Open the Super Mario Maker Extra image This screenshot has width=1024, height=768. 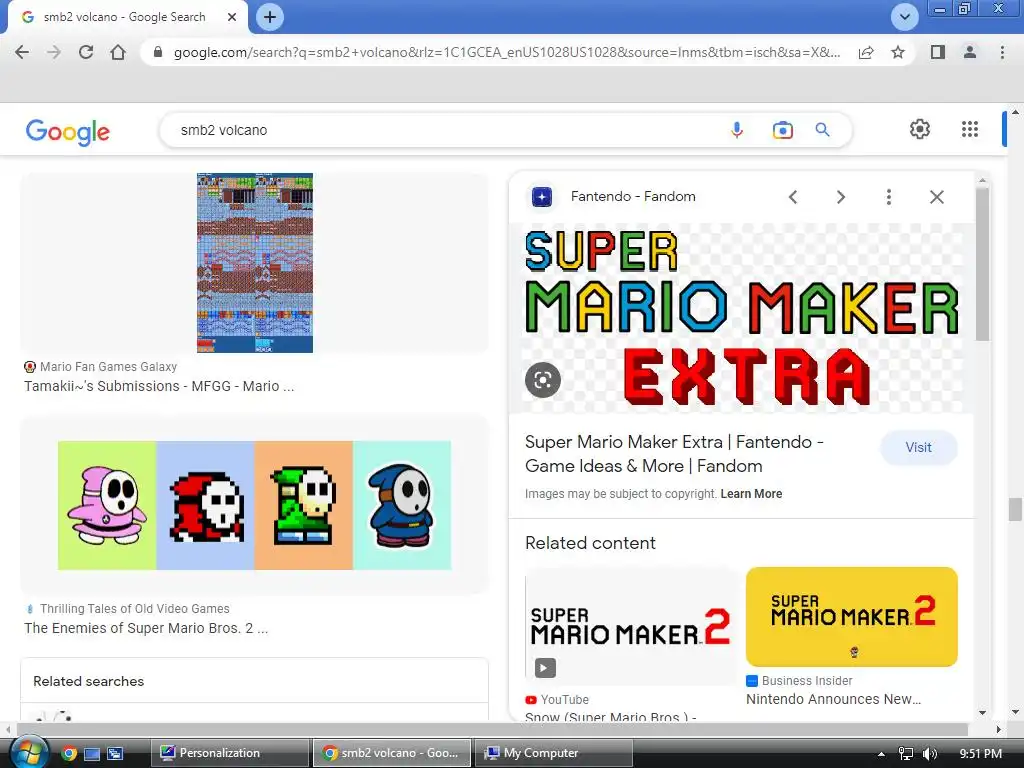click(x=741, y=318)
